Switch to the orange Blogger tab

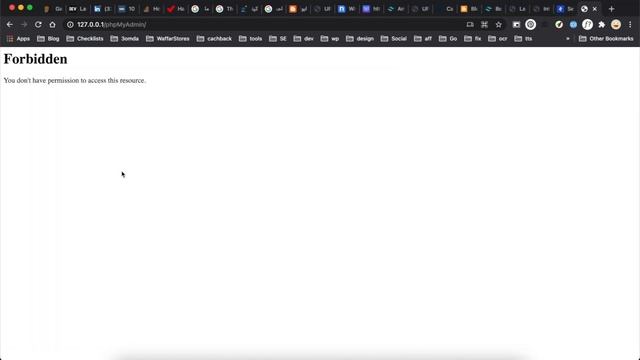click(x=298, y=9)
